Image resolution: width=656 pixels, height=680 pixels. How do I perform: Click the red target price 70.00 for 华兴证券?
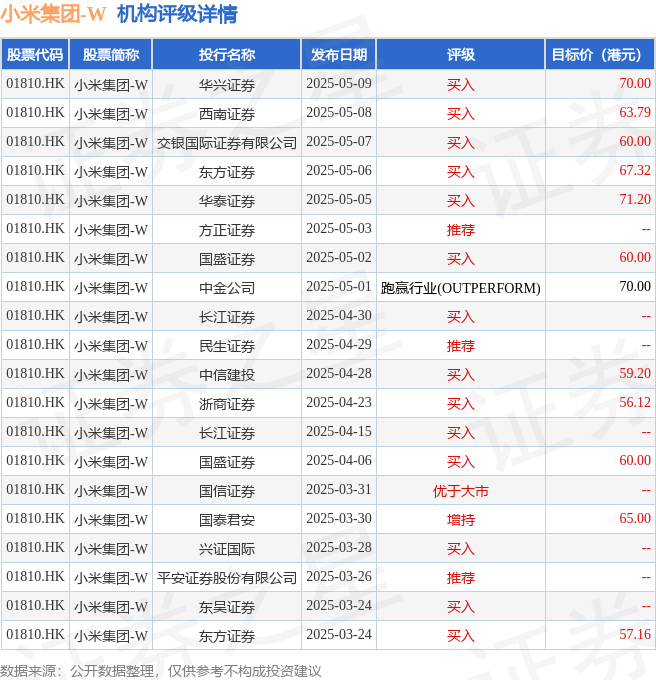[x=635, y=83]
